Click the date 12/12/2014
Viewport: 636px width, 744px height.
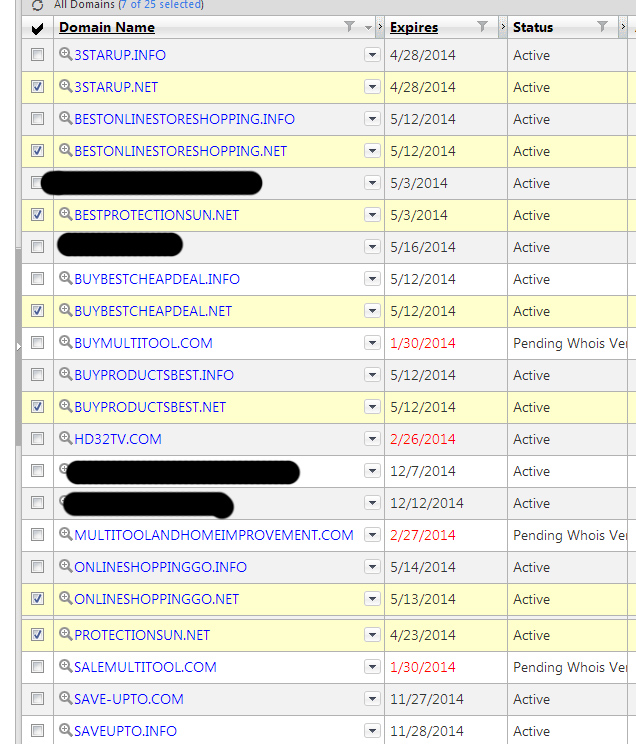(x=427, y=503)
